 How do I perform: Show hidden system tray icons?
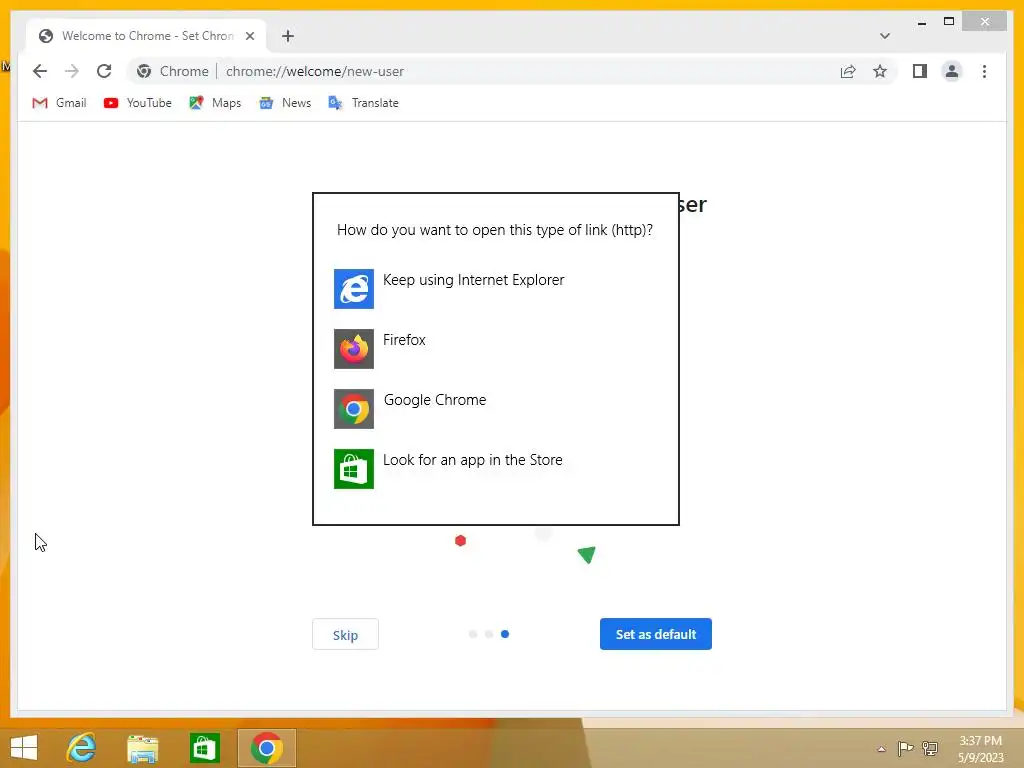pyautogui.click(x=881, y=749)
